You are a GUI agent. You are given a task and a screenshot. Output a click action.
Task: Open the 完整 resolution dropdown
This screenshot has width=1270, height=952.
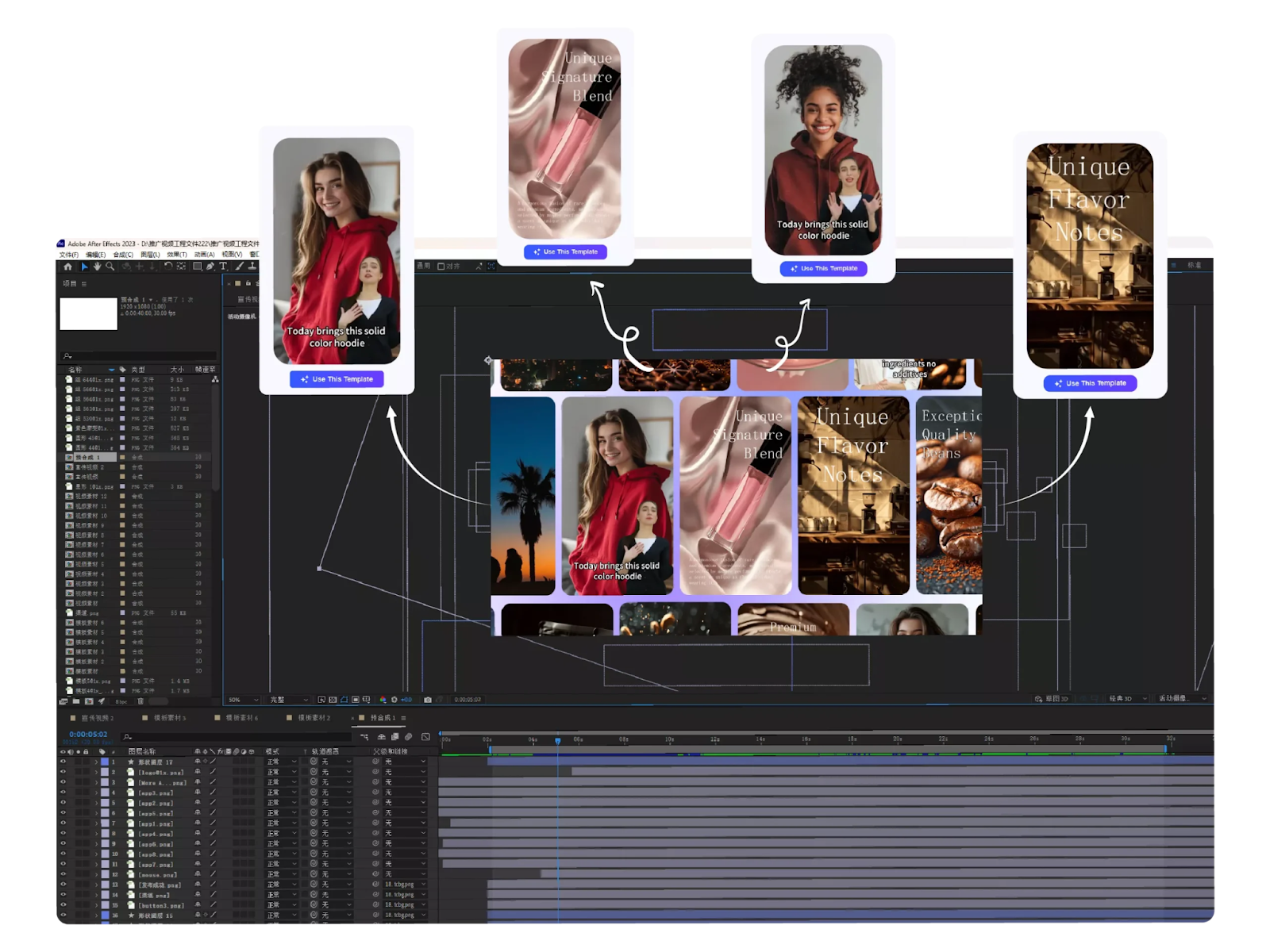(x=289, y=700)
